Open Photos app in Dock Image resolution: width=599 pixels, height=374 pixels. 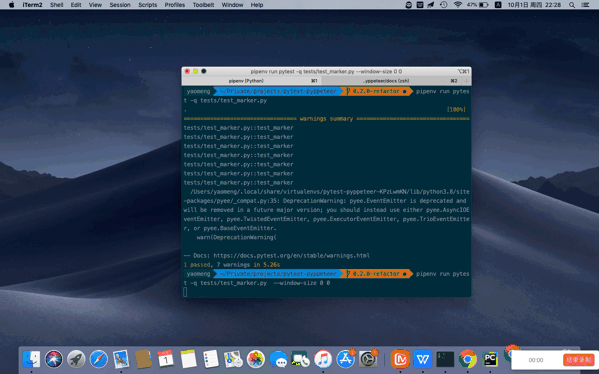click(x=256, y=359)
